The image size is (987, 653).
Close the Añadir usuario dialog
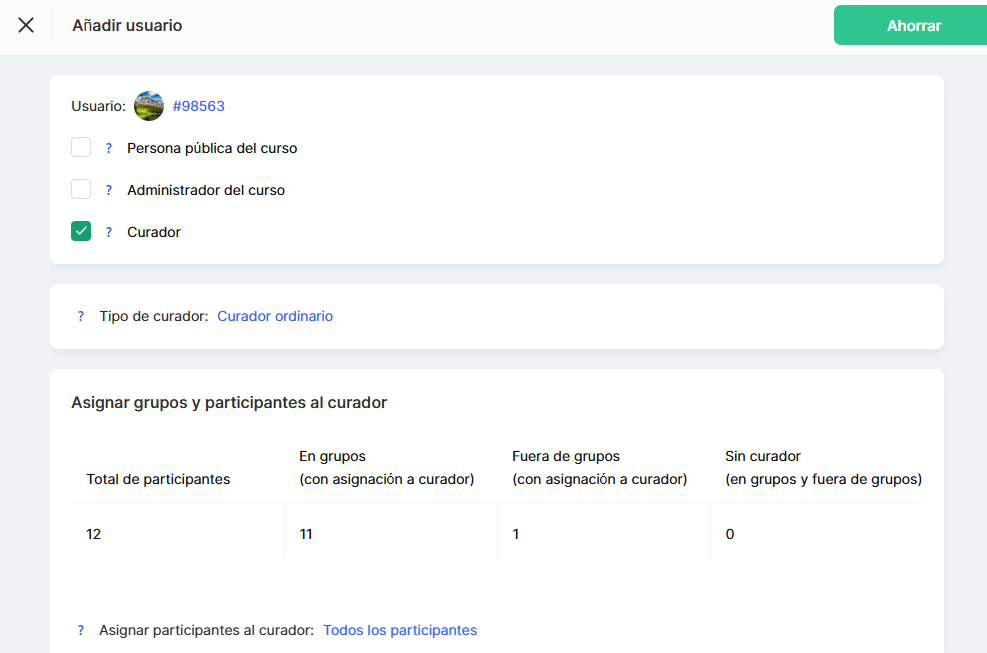[x=26, y=25]
